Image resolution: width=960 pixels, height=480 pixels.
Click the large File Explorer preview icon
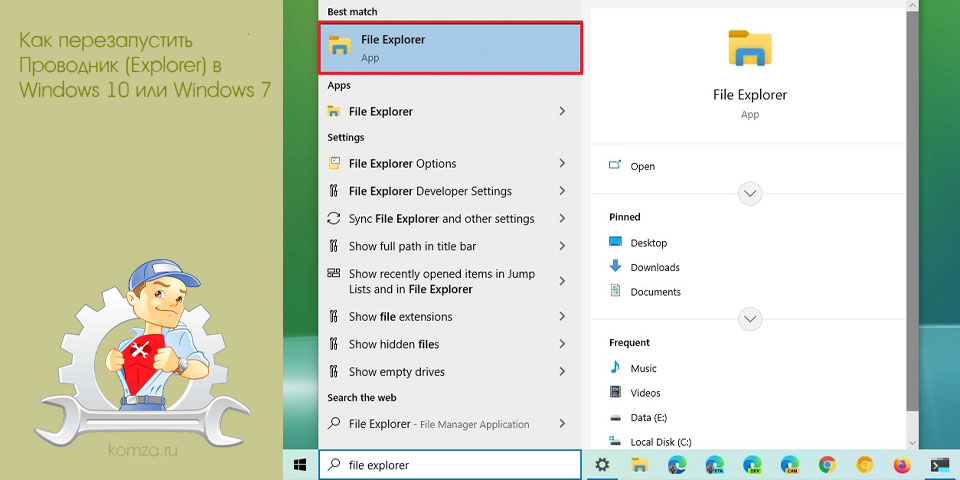[x=750, y=48]
